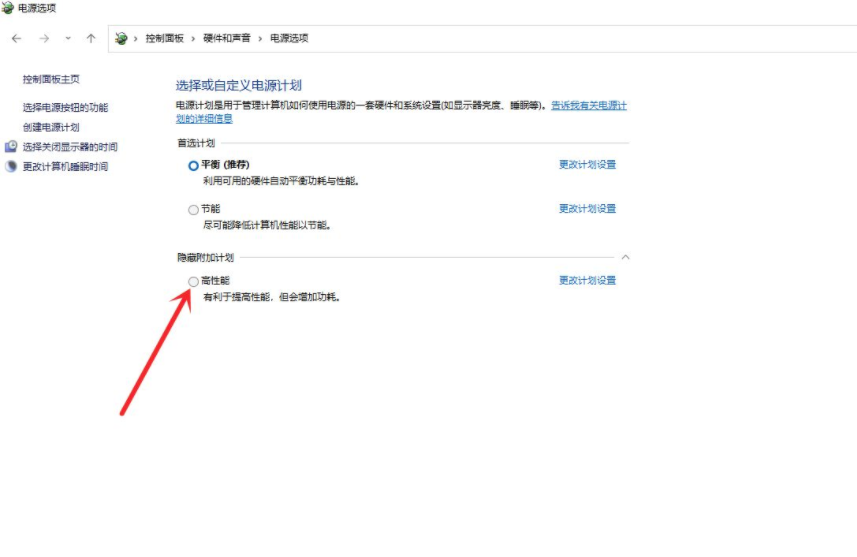This screenshot has width=857, height=557.
Task: Open the recent locations dropdown arrow
Action: pyautogui.click(x=68, y=38)
